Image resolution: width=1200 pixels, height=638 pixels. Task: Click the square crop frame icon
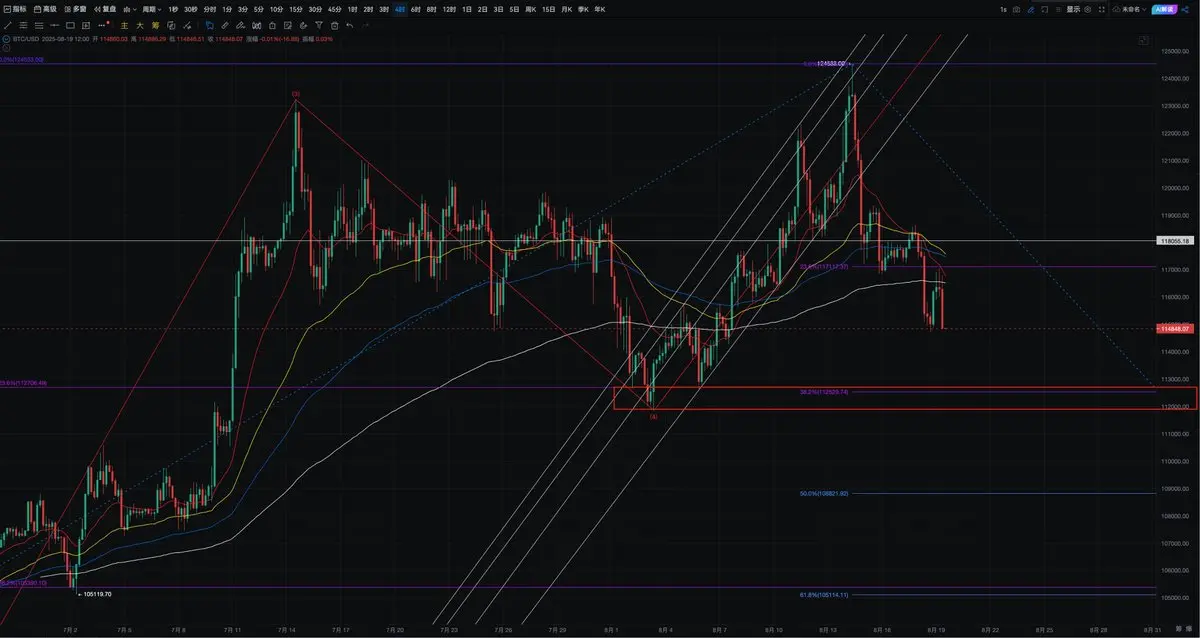click(x=1044, y=9)
